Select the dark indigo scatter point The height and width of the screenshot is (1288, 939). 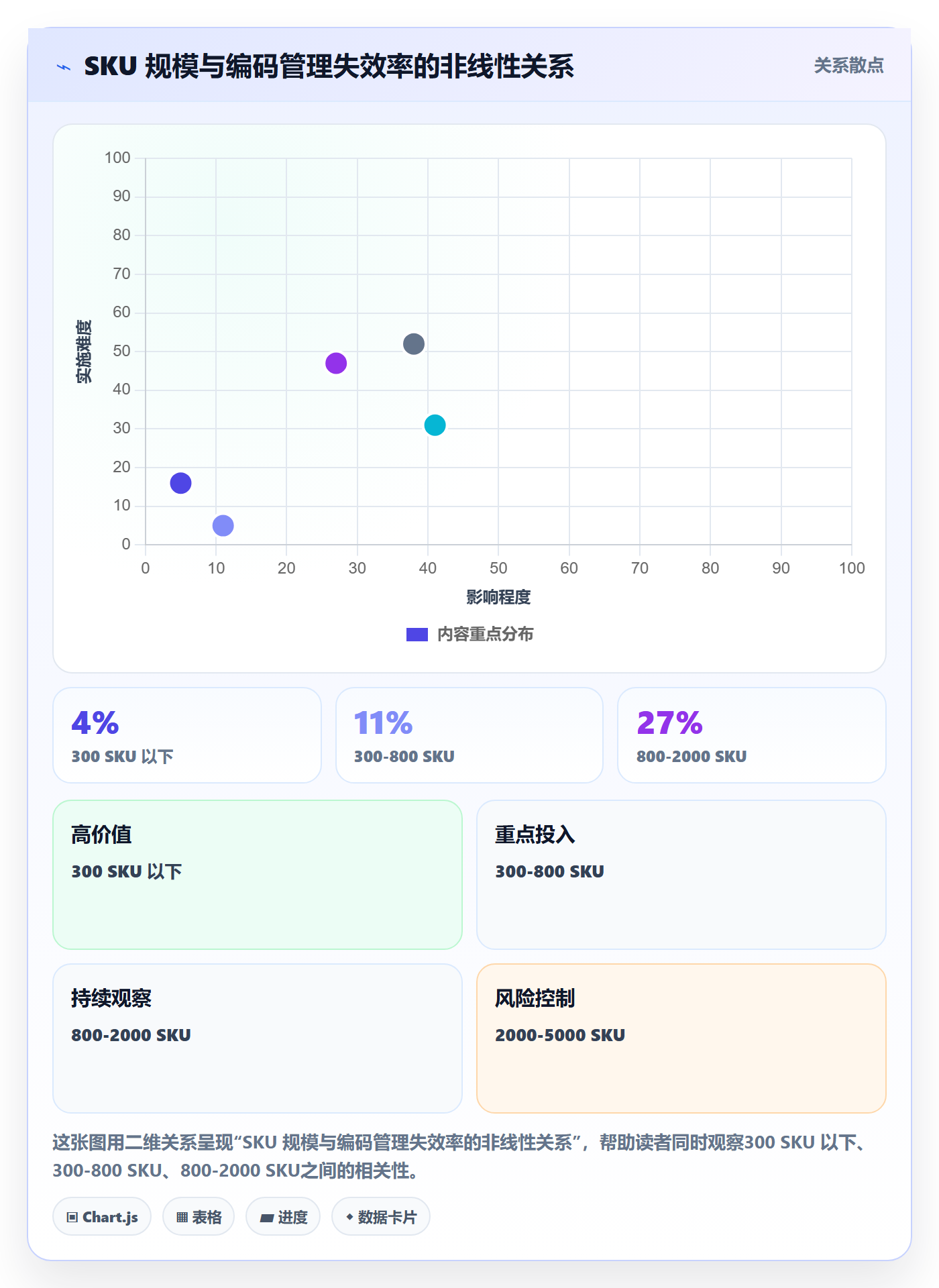coord(180,483)
